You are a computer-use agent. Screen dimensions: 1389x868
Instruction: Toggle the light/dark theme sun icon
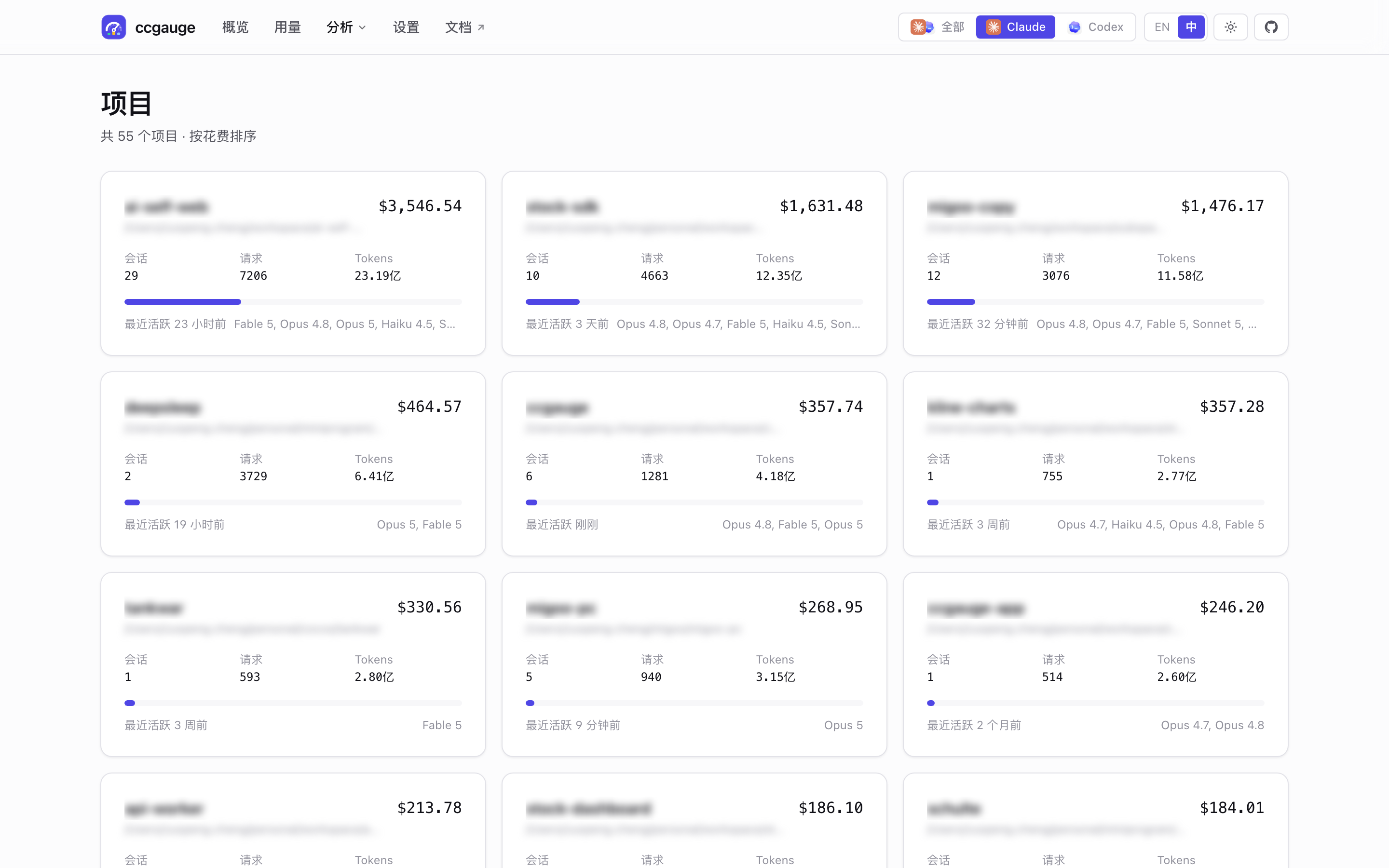pyautogui.click(x=1231, y=27)
